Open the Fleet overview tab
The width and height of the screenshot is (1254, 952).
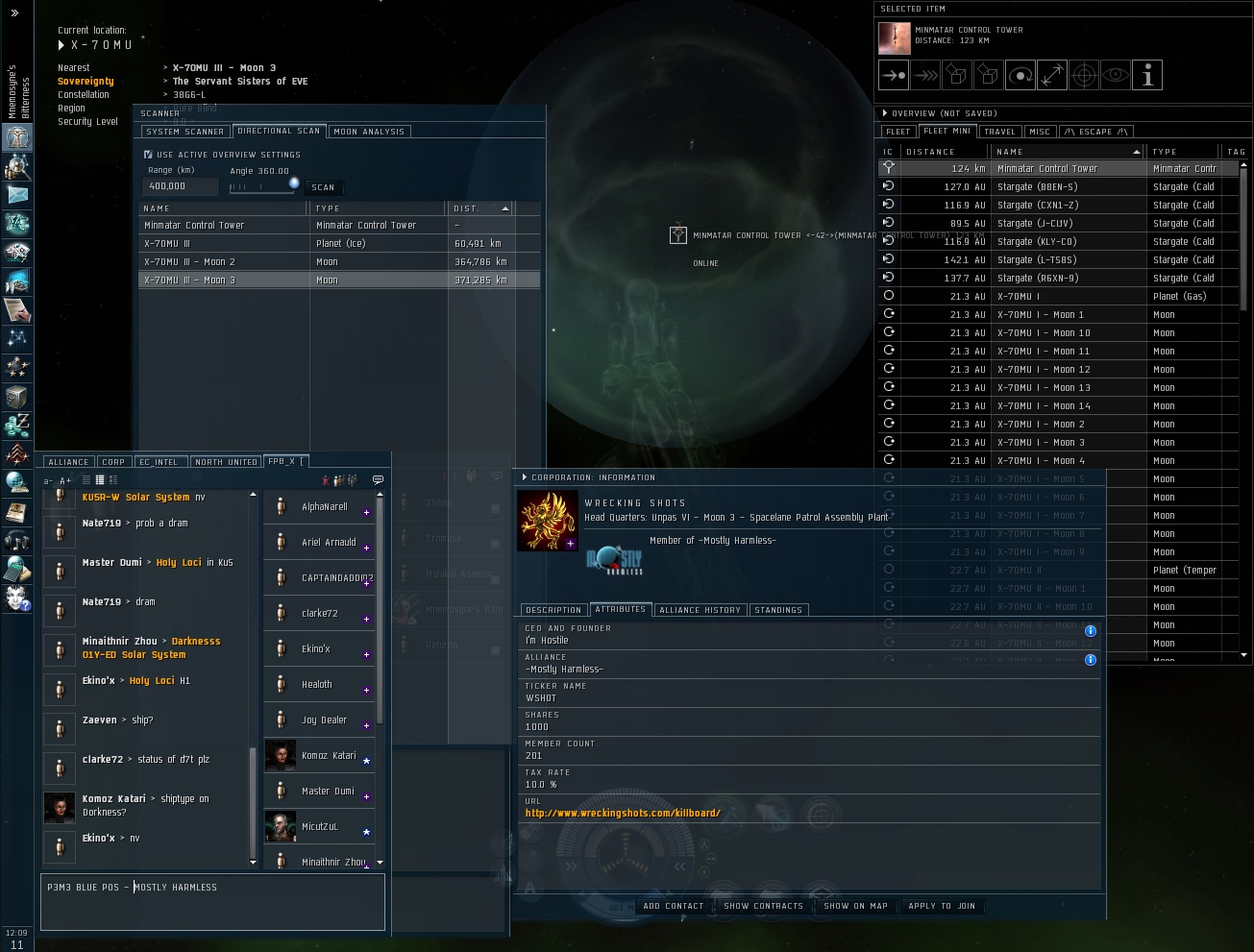898,132
